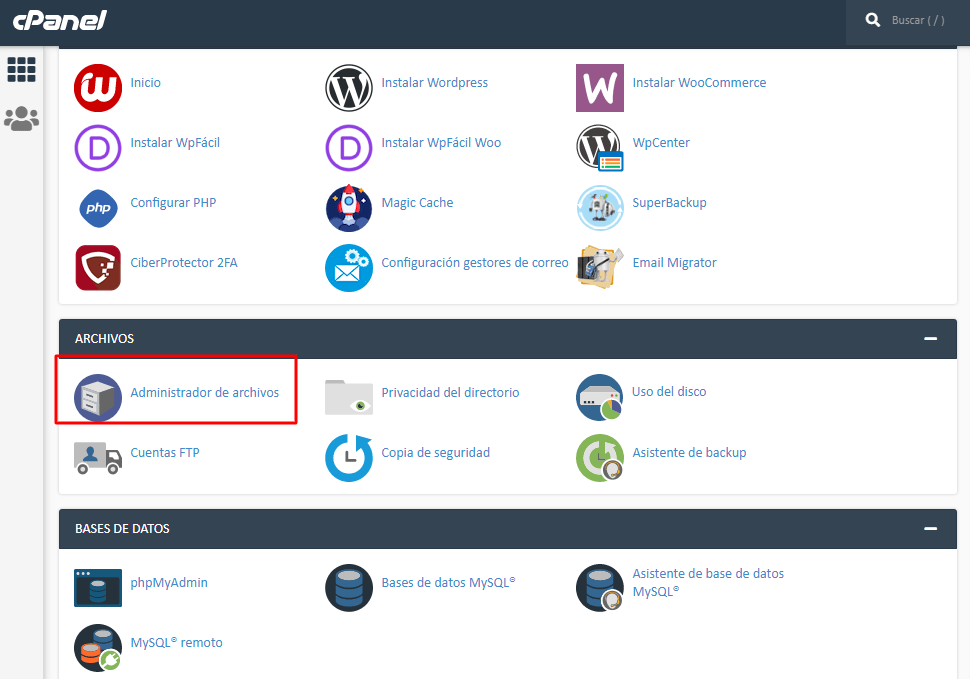
Task: Click the cPanel logo
Action: pos(59,20)
